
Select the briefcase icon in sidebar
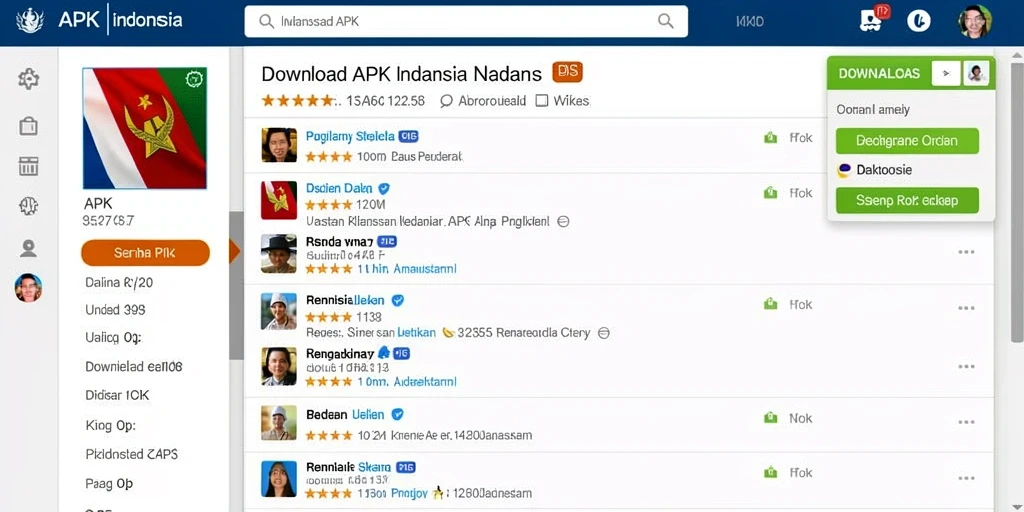pyautogui.click(x=28, y=125)
